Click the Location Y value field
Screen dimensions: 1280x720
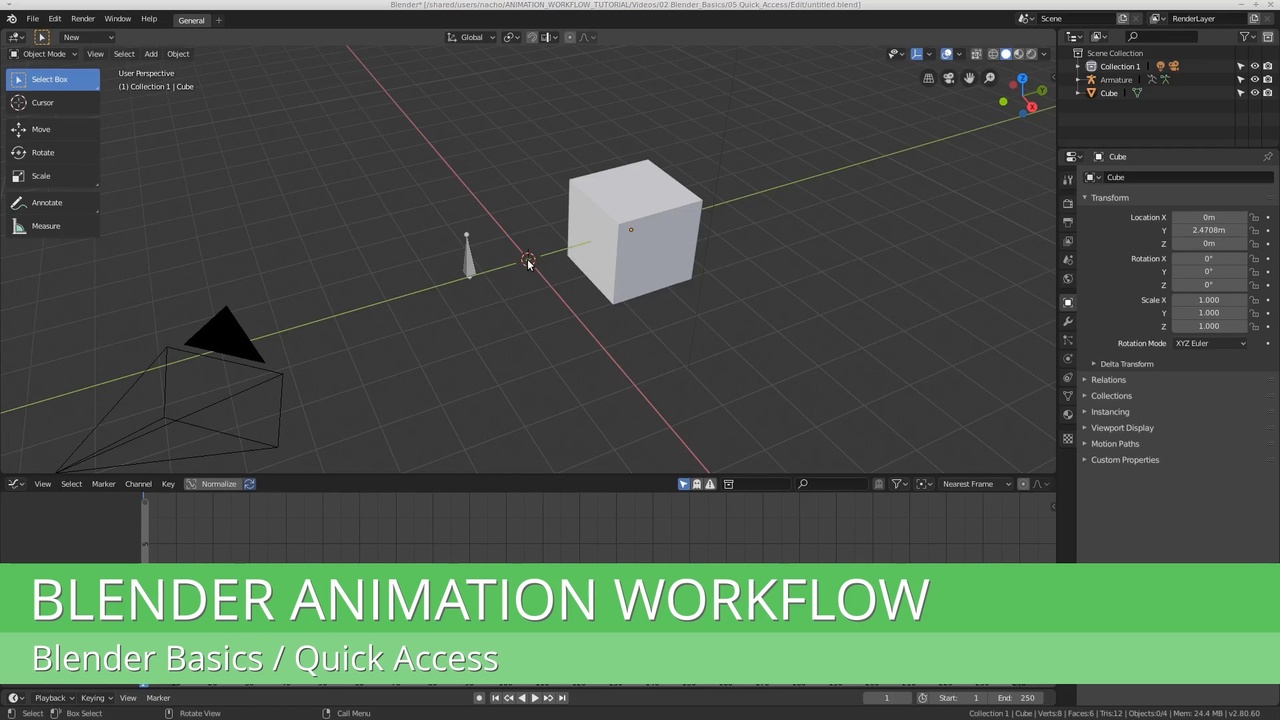click(1209, 230)
